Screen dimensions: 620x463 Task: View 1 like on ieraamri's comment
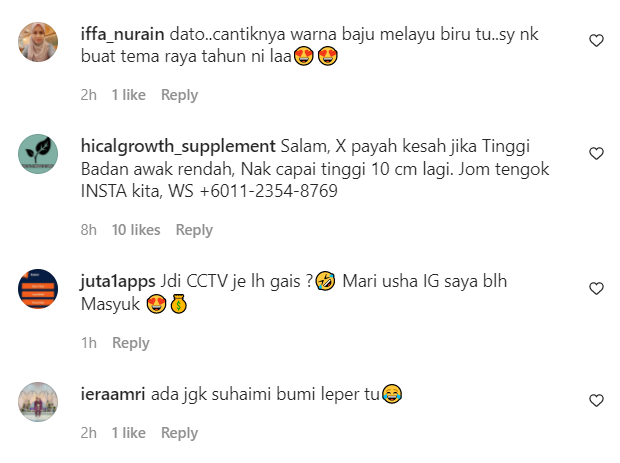129,433
